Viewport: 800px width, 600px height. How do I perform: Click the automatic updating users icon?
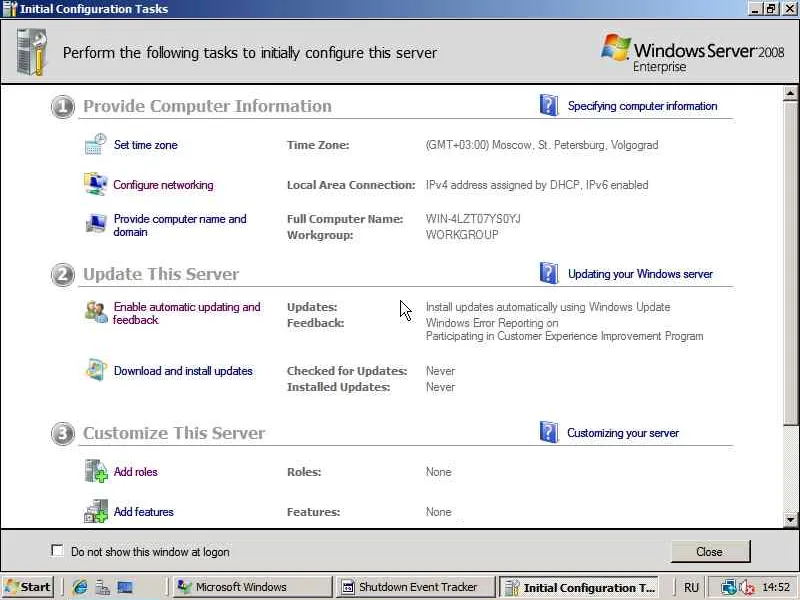pyautogui.click(x=95, y=312)
